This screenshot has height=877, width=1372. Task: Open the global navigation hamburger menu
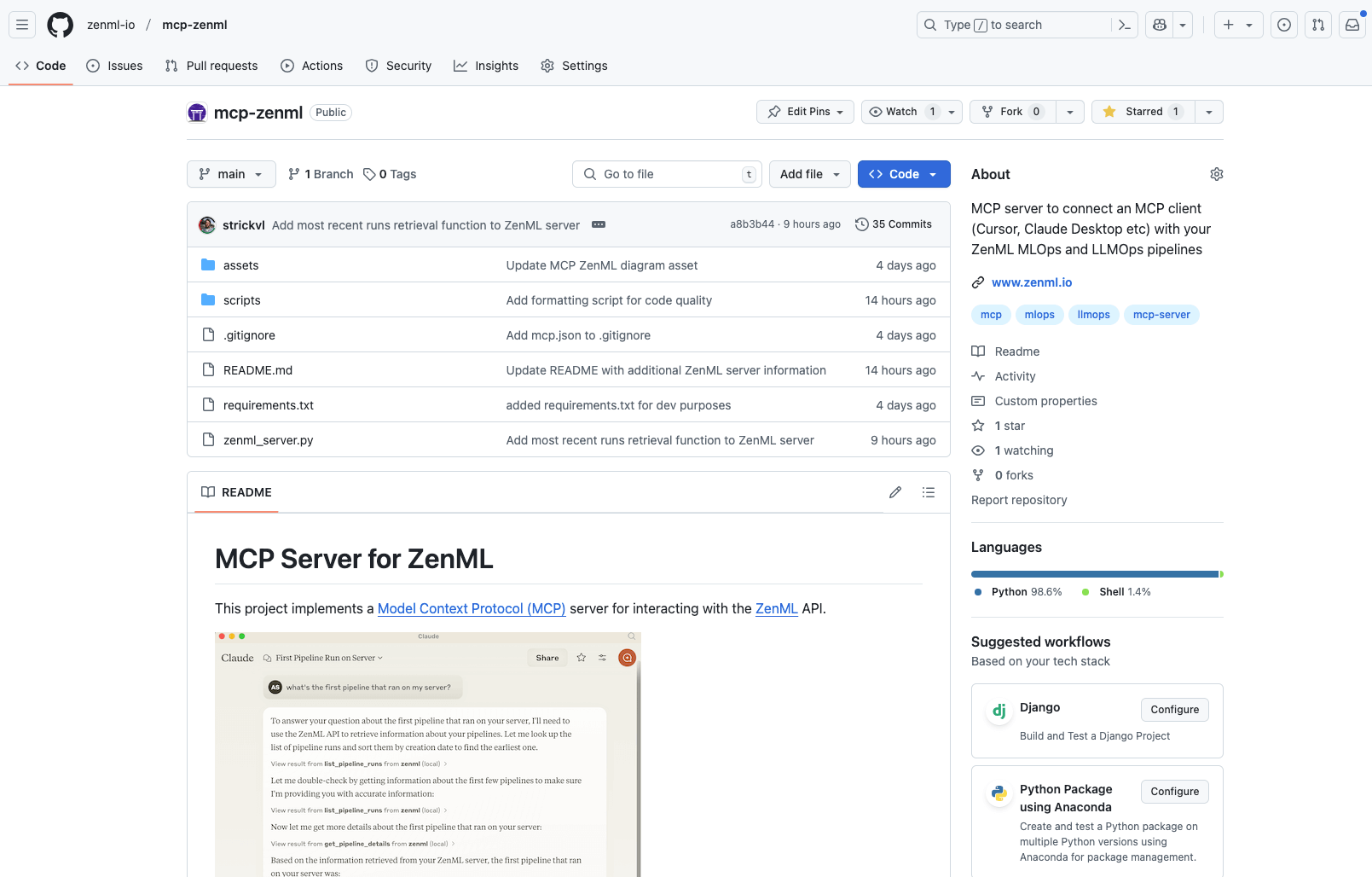click(22, 25)
